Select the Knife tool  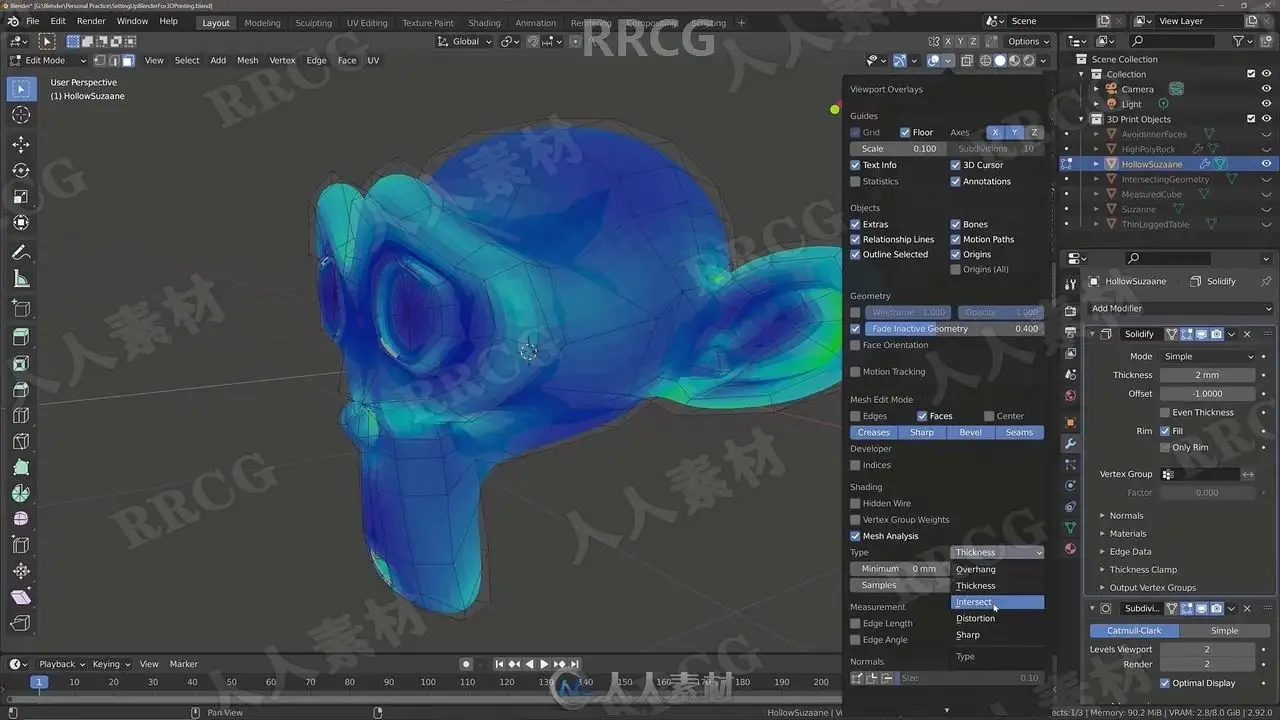[21, 442]
